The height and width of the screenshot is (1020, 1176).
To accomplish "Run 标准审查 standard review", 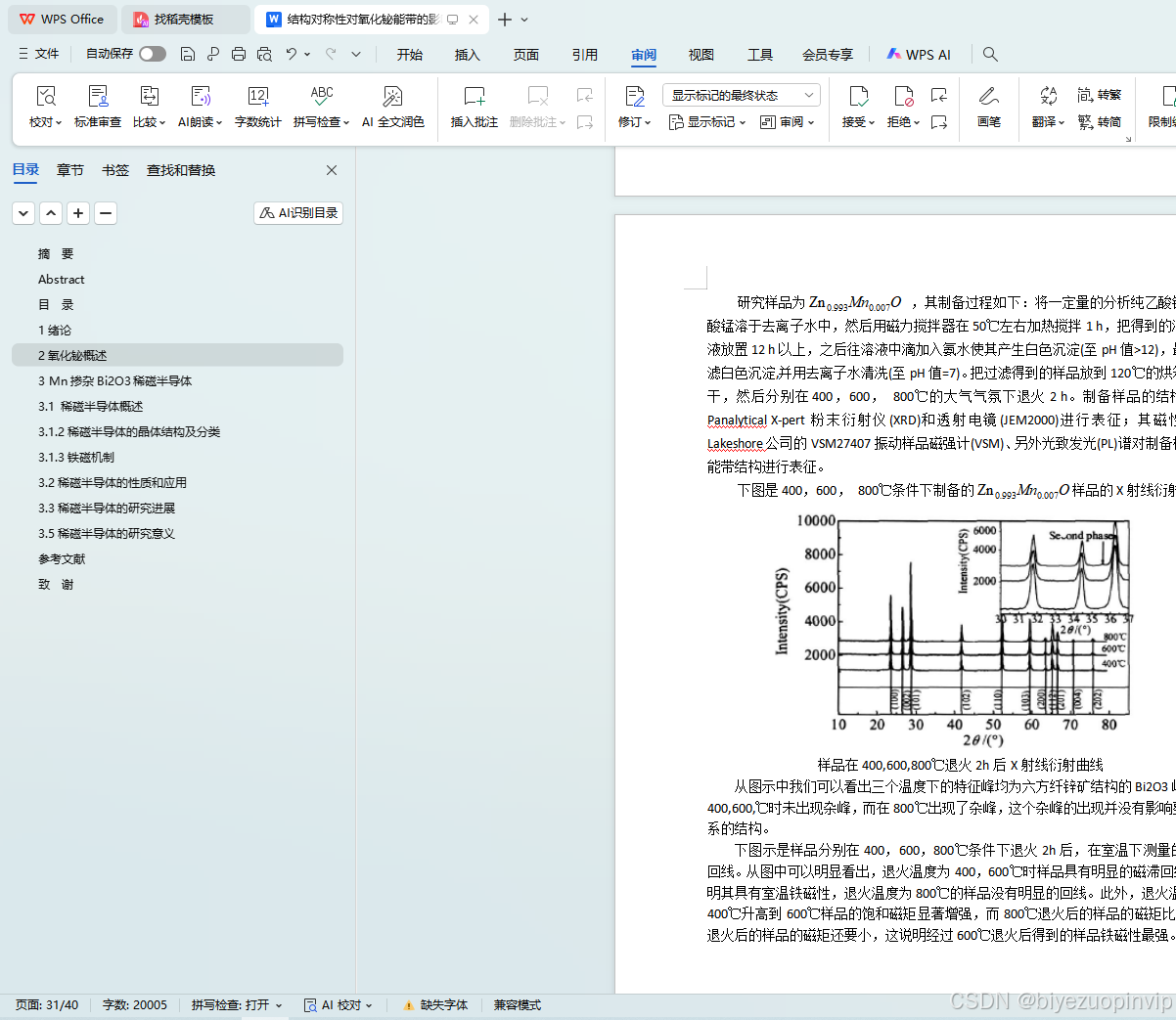I will coord(98,107).
